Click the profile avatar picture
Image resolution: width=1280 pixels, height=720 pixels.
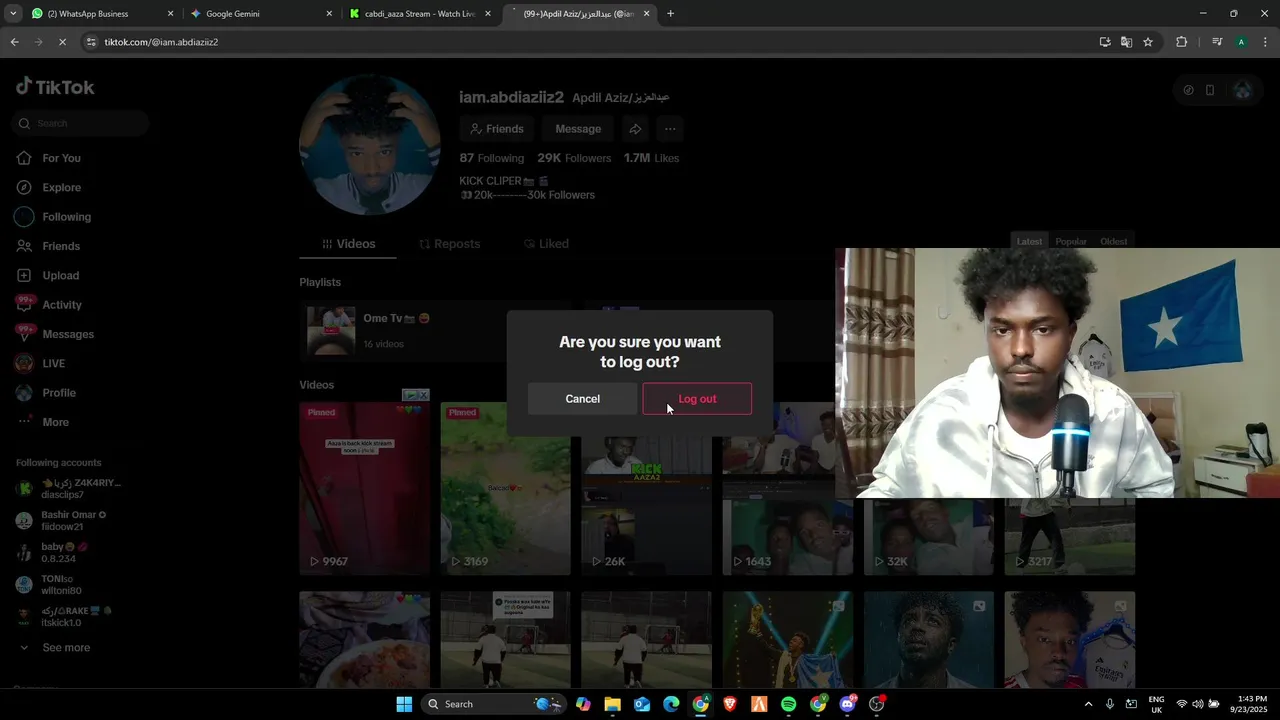tap(370, 144)
